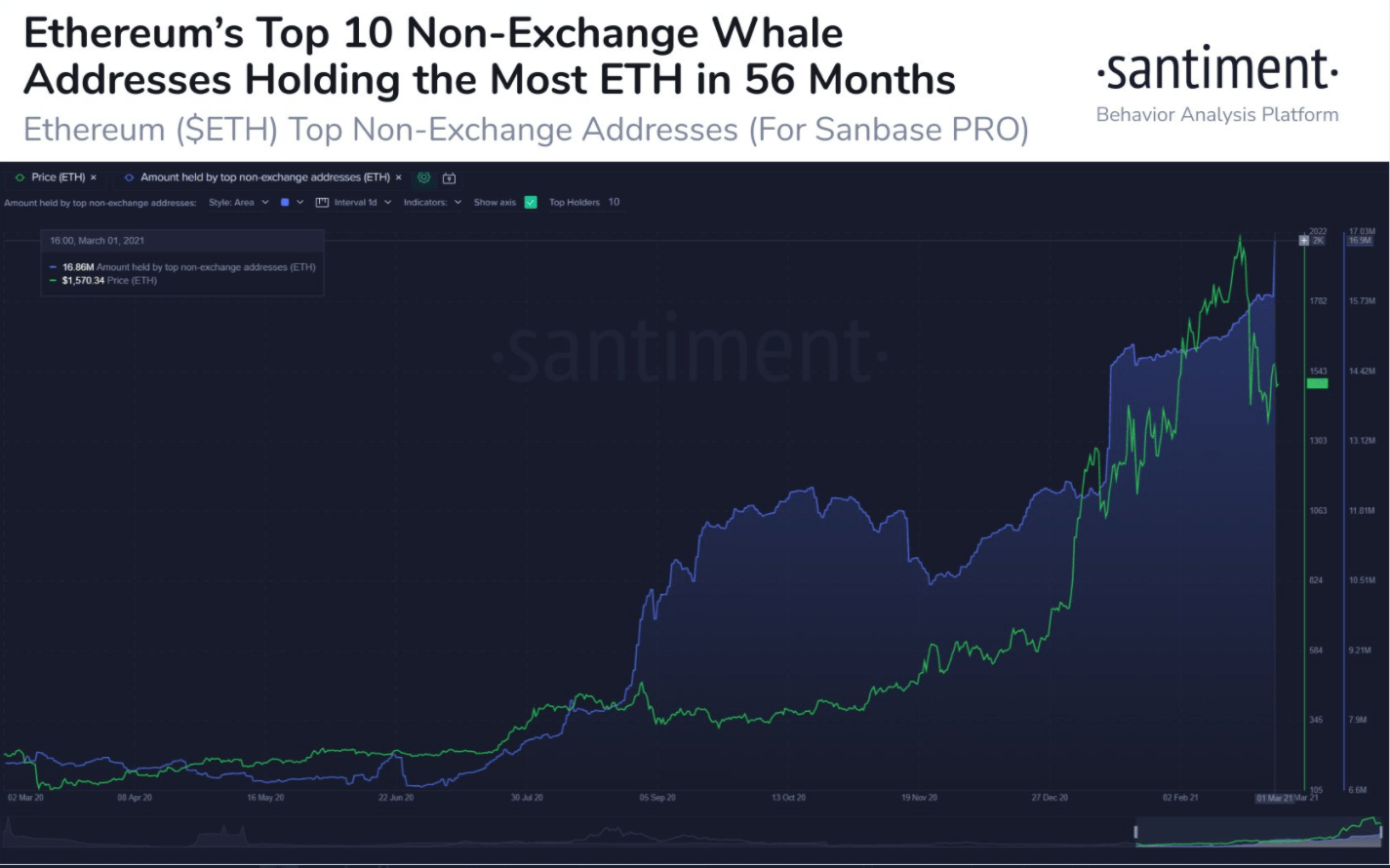
Task: Click the left handle of bottom range slider
Action: pyautogui.click(x=1135, y=831)
